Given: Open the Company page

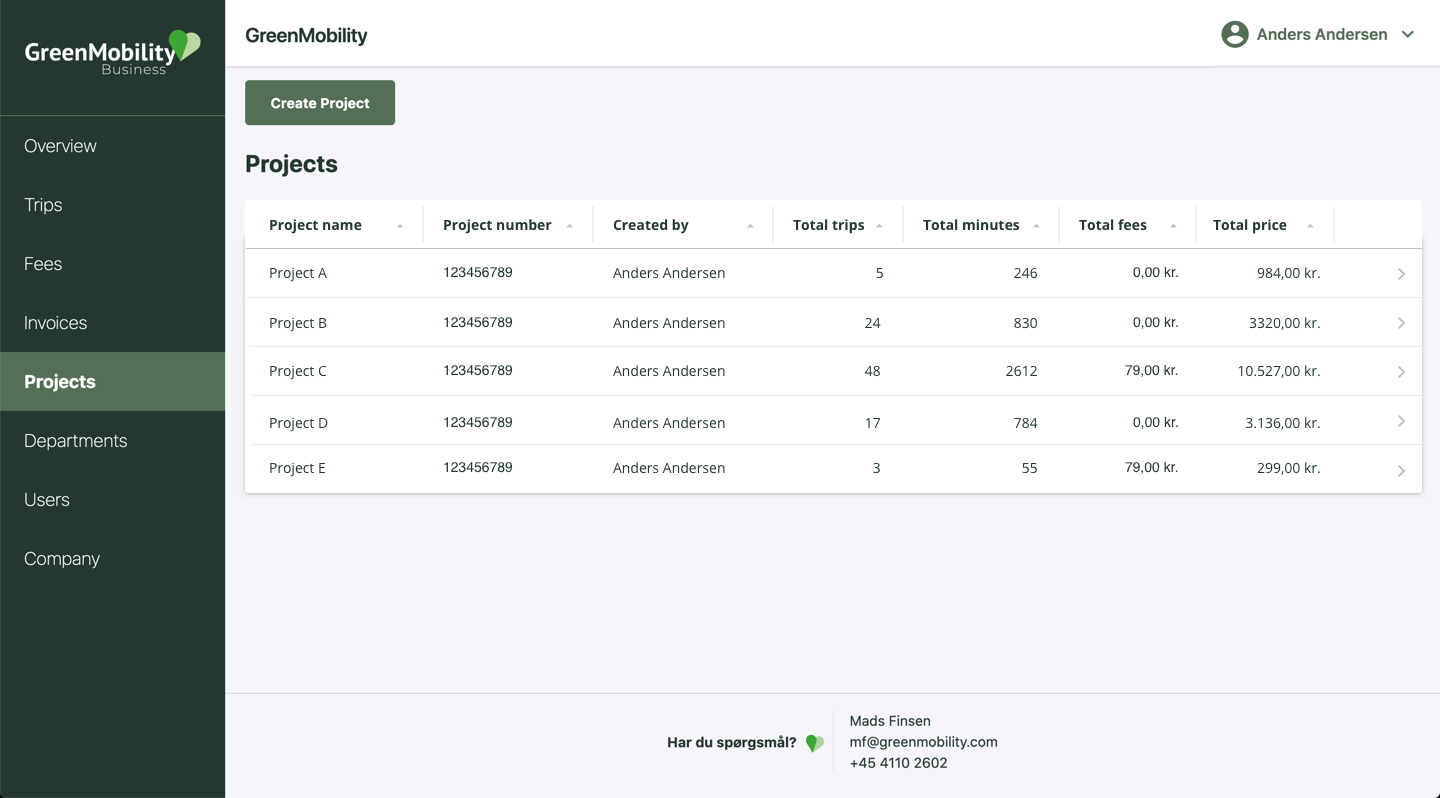Looking at the screenshot, I should (x=112, y=559).
